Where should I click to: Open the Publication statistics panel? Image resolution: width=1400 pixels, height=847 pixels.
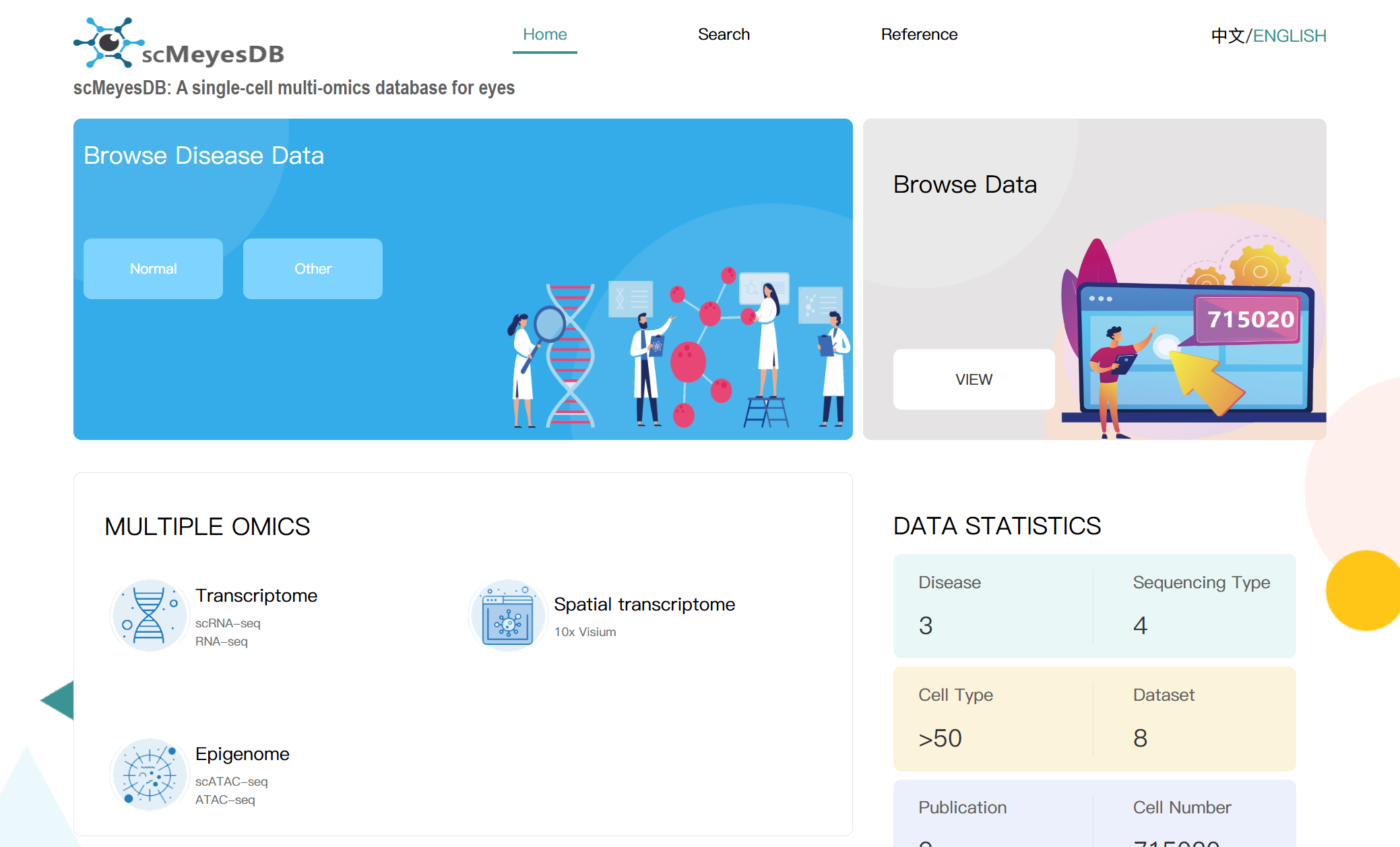pyautogui.click(x=992, y=817)
